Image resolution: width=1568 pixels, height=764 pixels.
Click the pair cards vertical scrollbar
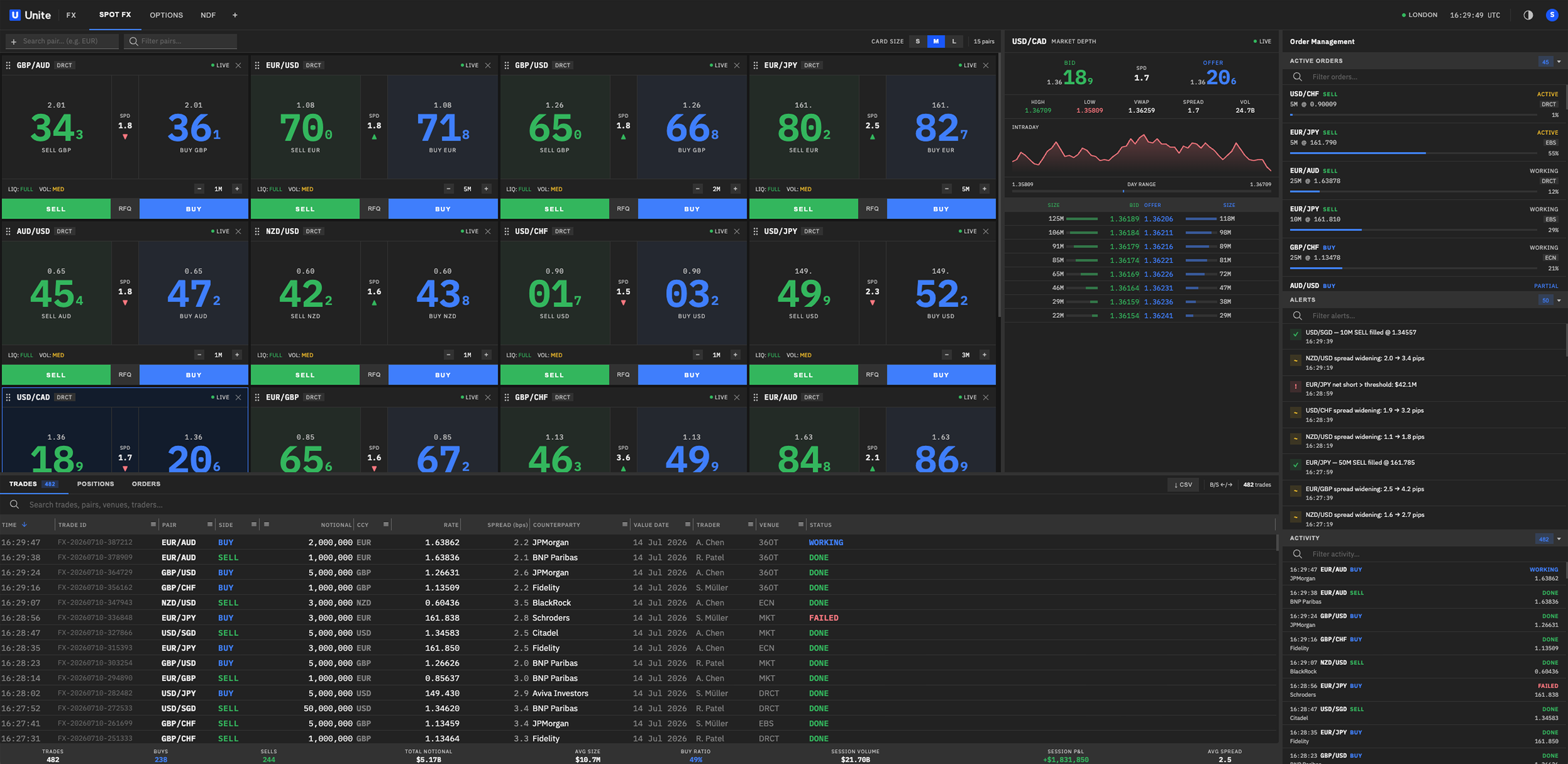tap(999, 185)
